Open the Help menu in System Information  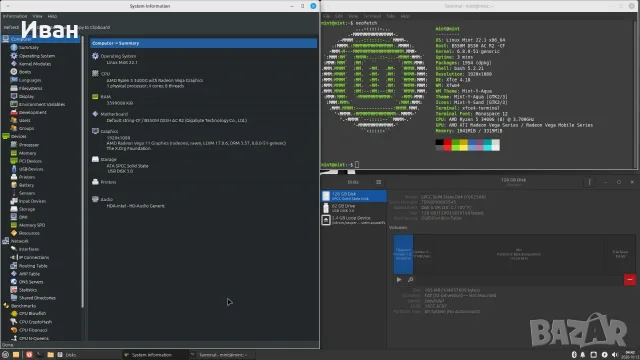(x=52, y=16)
